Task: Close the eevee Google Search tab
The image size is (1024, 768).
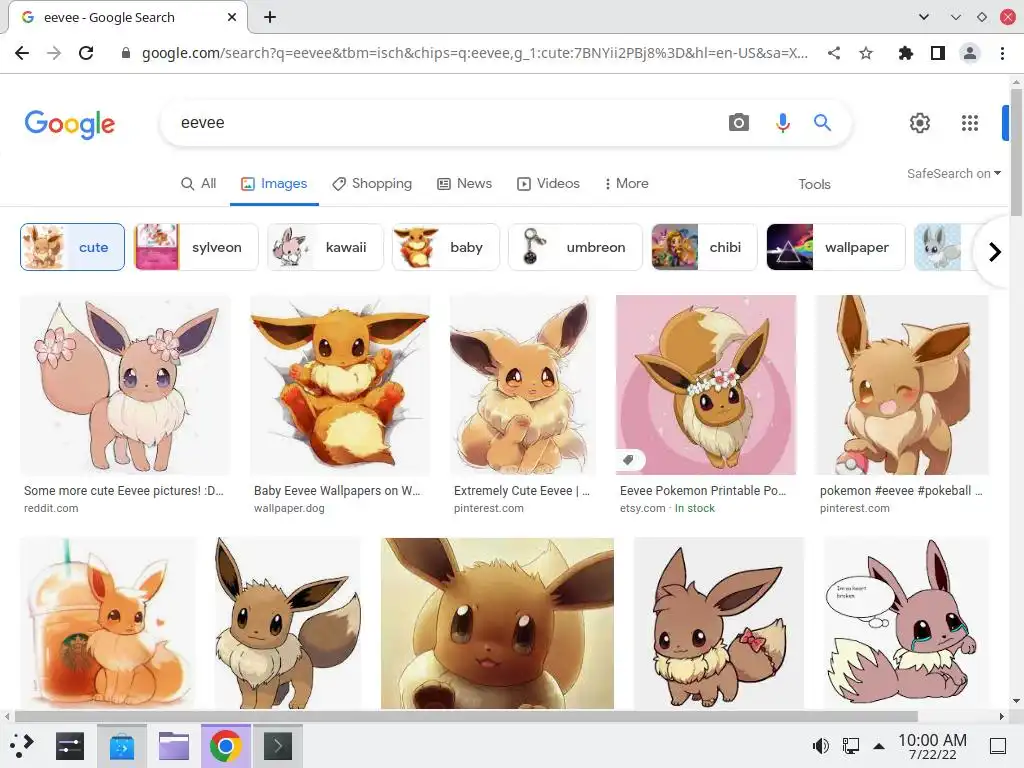Action: [x=232, y=18]
